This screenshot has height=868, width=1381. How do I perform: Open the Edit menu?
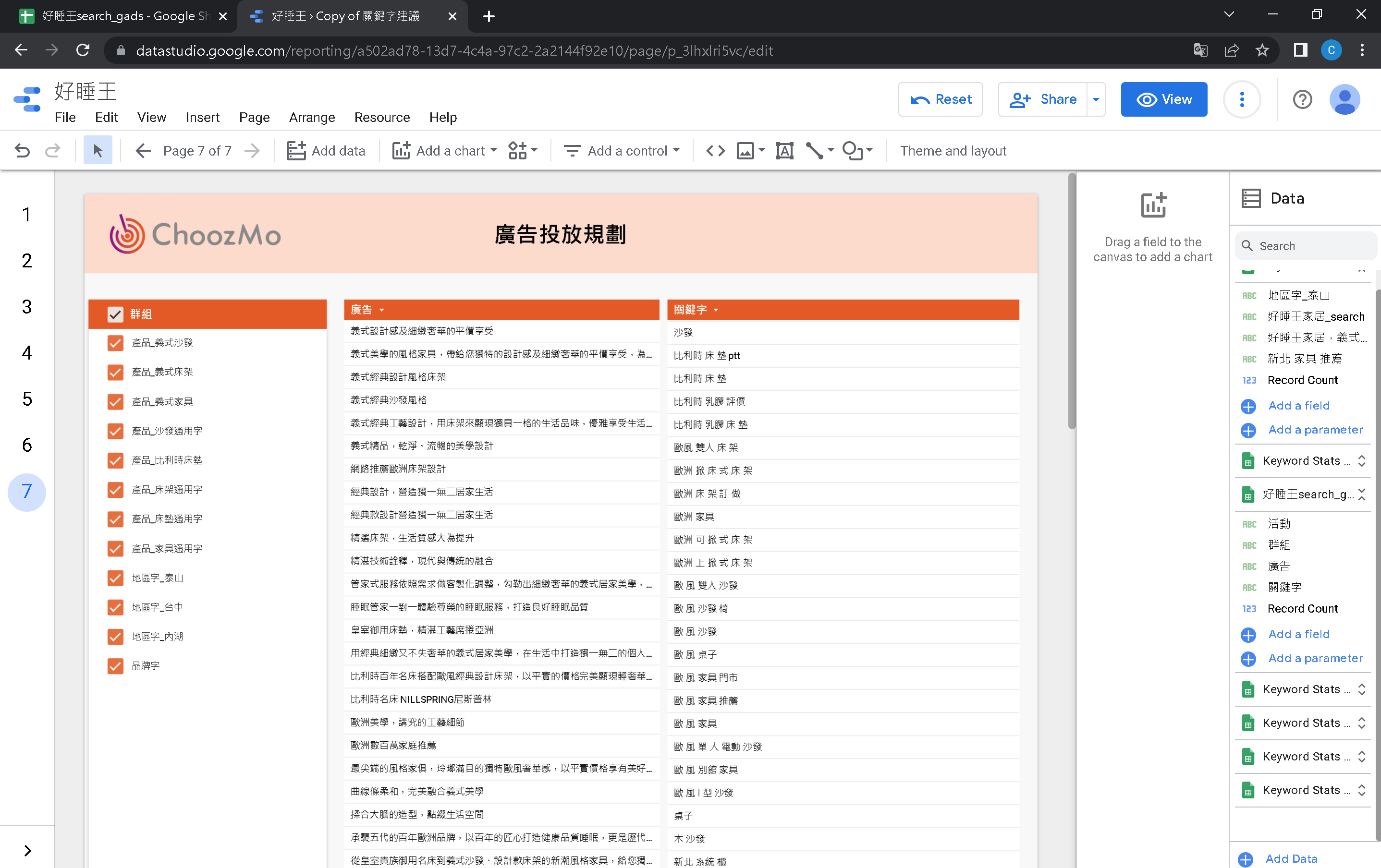(106, 118)
